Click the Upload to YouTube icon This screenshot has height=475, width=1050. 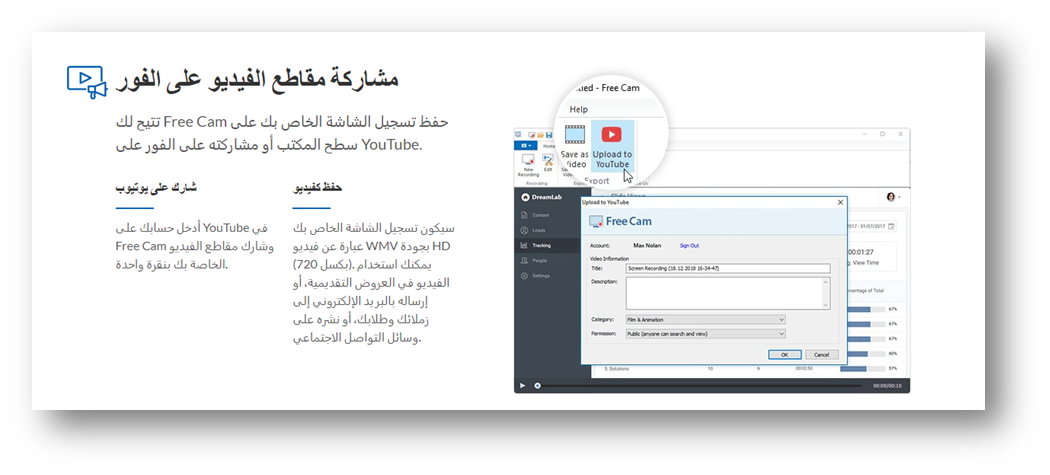click(x=611, y=134)
